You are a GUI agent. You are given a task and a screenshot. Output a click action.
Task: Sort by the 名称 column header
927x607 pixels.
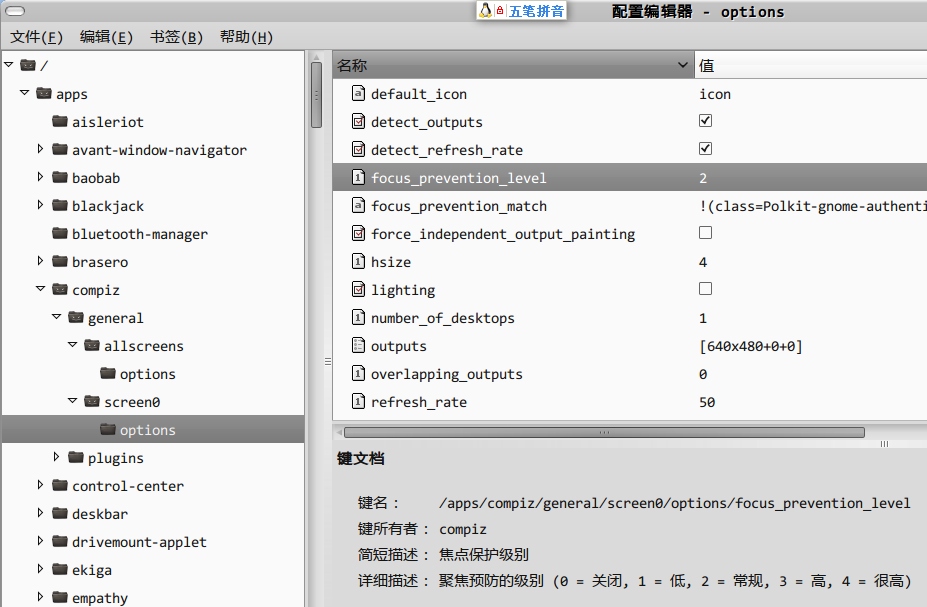coord(513,65)
